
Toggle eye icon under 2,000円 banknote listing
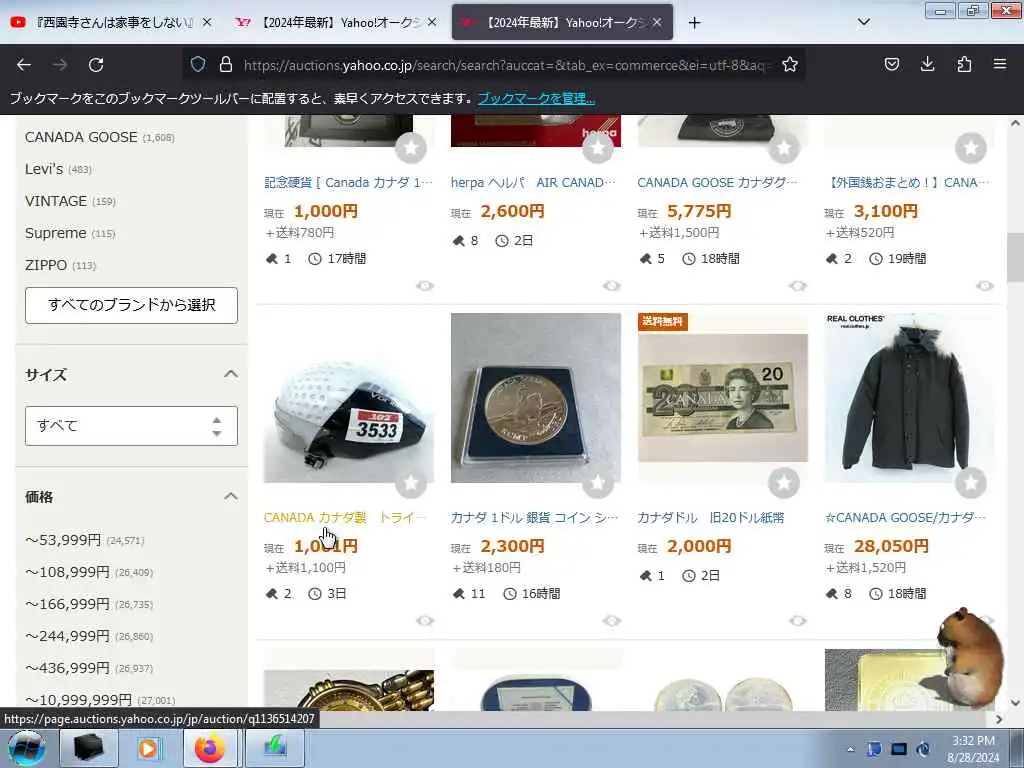pos(798,620)
